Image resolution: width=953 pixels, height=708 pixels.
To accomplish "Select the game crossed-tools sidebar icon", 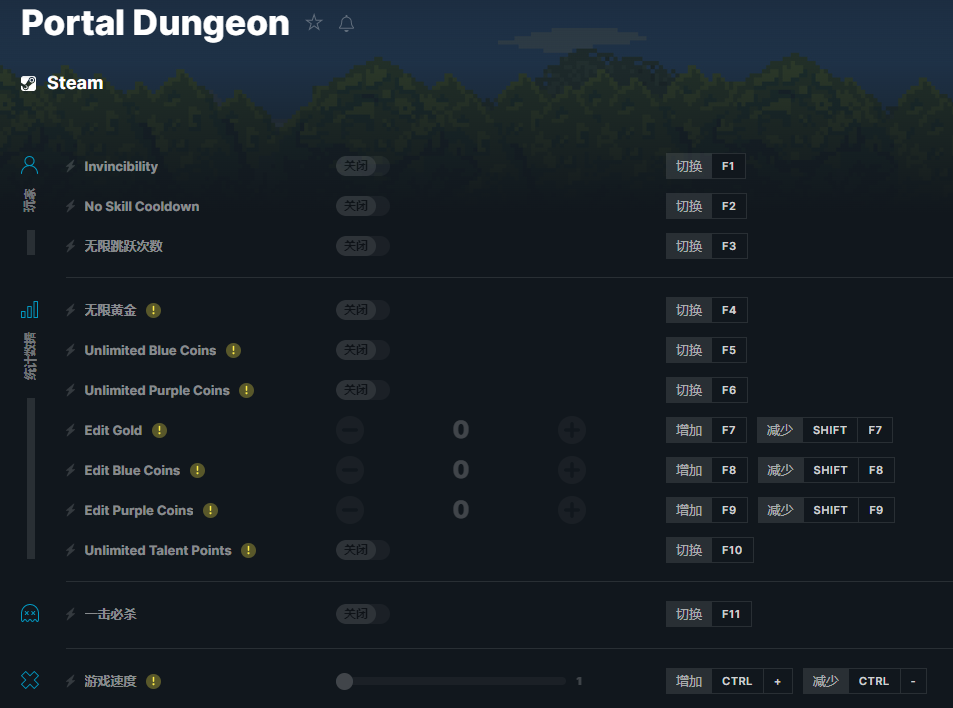I will click(x=30, y=680).
